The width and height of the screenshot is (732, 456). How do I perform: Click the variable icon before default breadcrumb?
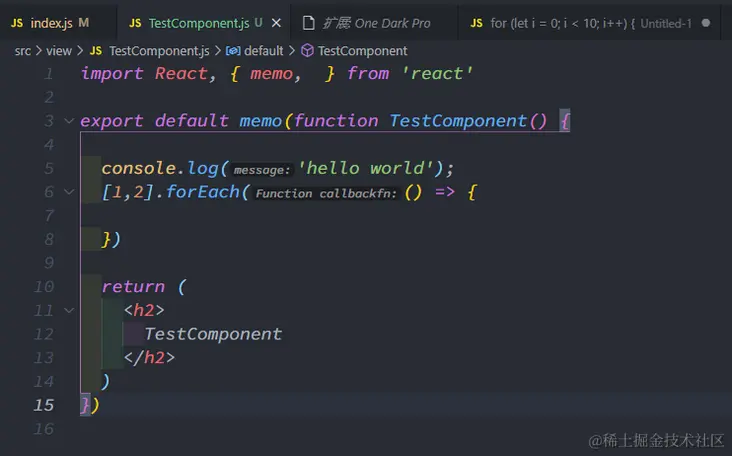[233, 50]
